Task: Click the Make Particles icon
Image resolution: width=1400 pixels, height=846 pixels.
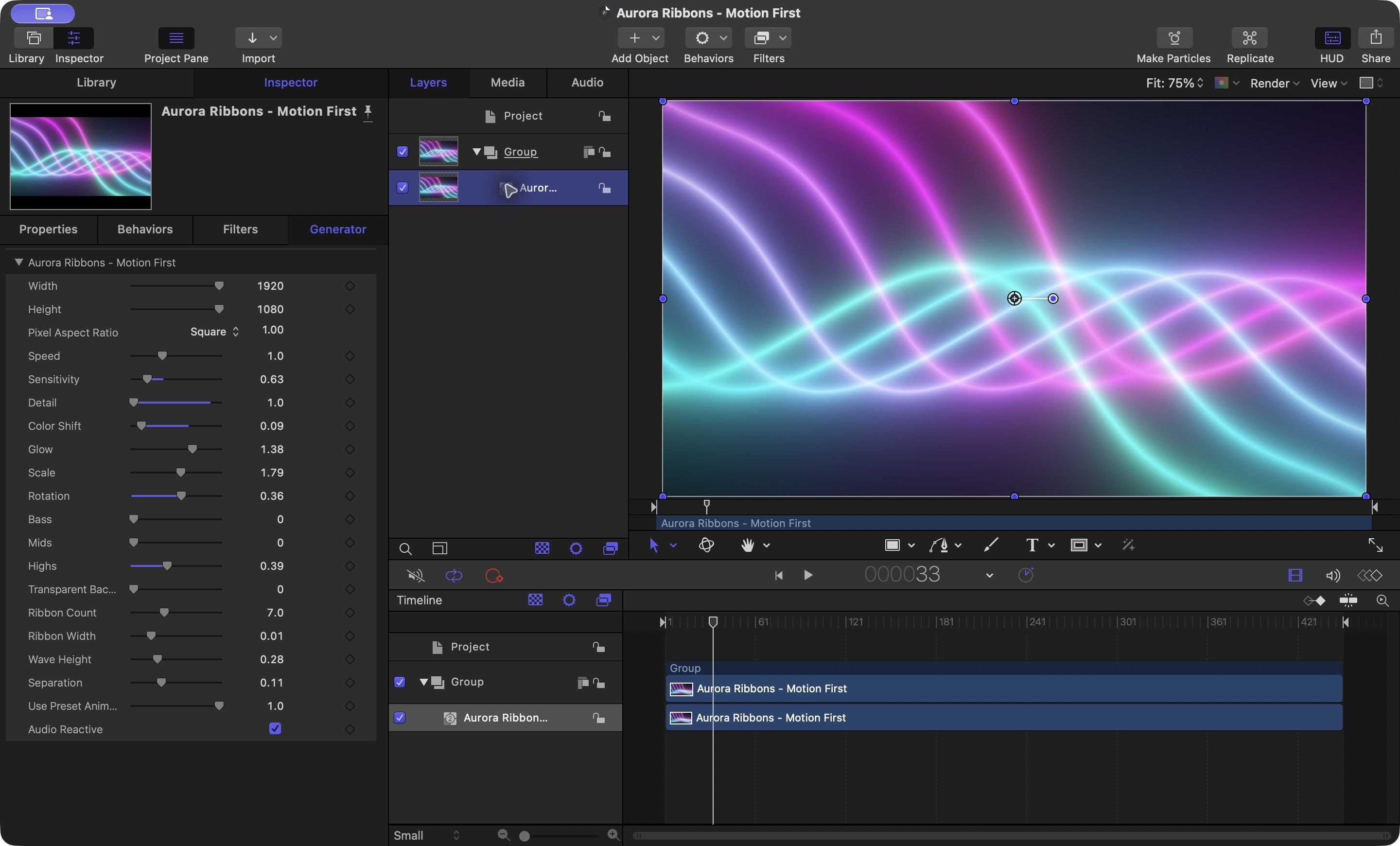Action: tap(1174, 38)
